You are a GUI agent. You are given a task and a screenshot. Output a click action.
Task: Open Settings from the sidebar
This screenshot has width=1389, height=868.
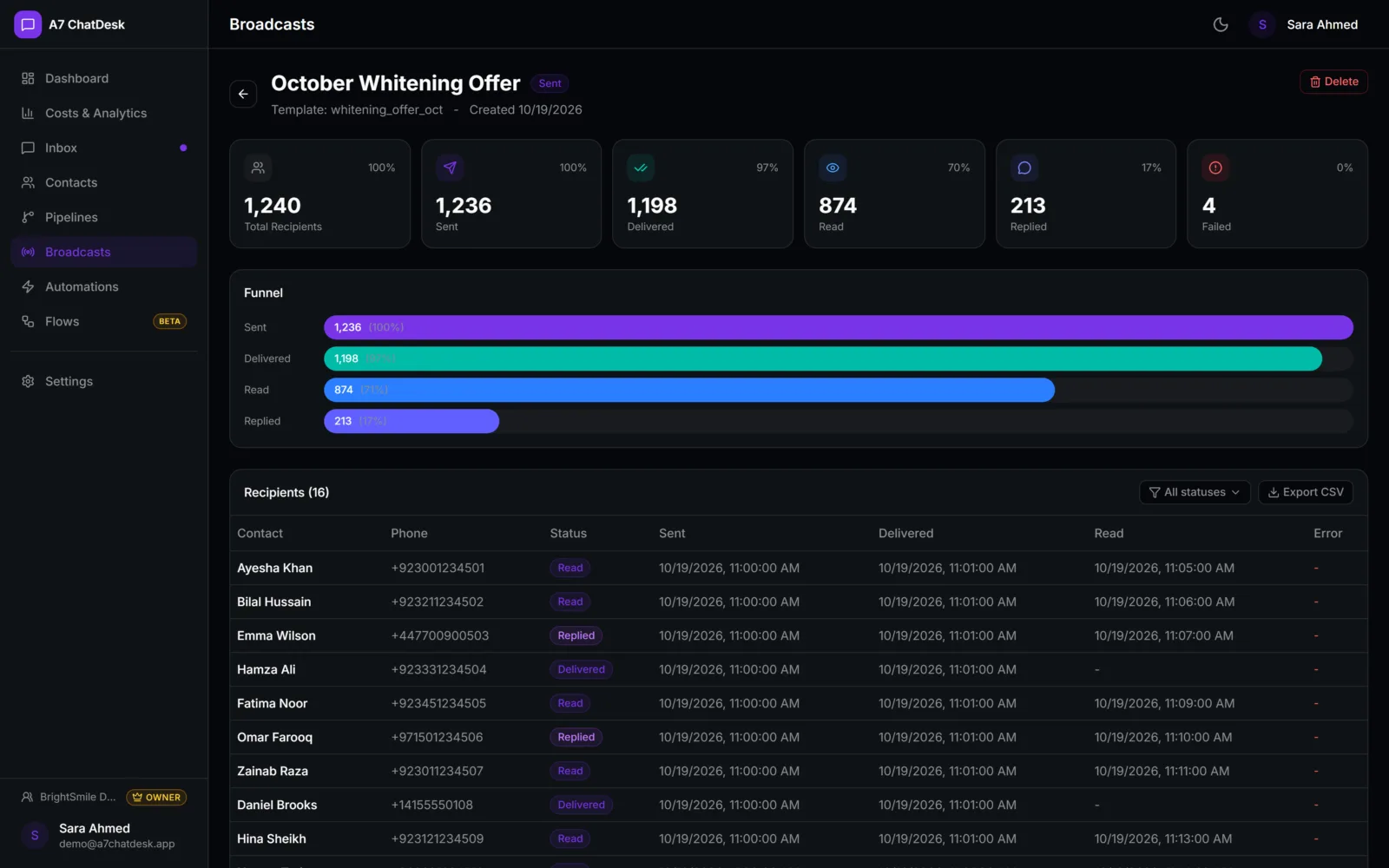104,381
